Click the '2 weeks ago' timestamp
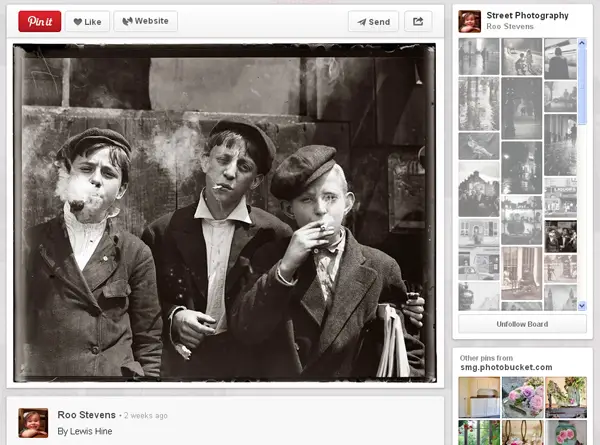 [146, 416]
